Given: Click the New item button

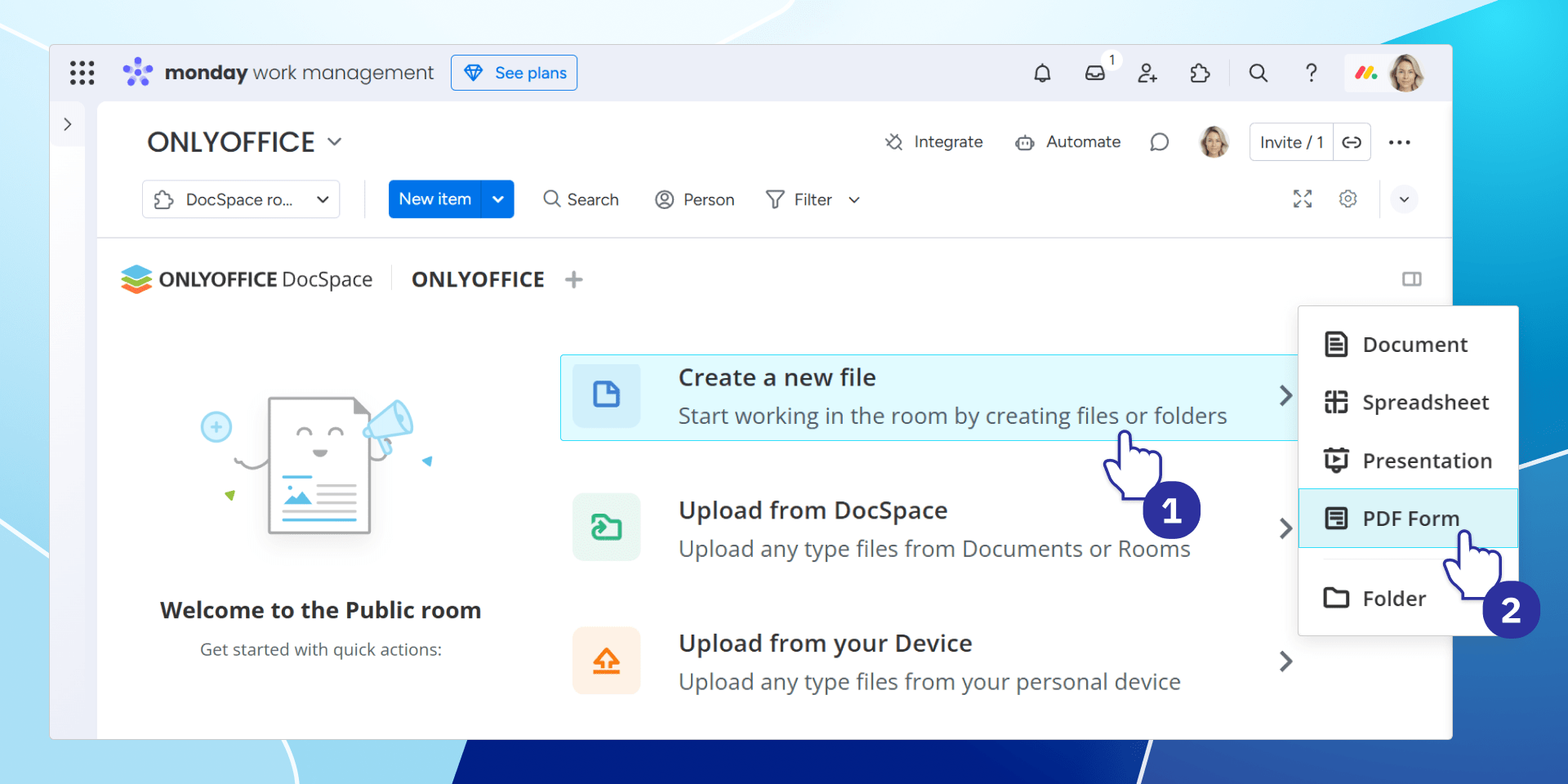Looking at the screenshot, I should click(435, 199).
